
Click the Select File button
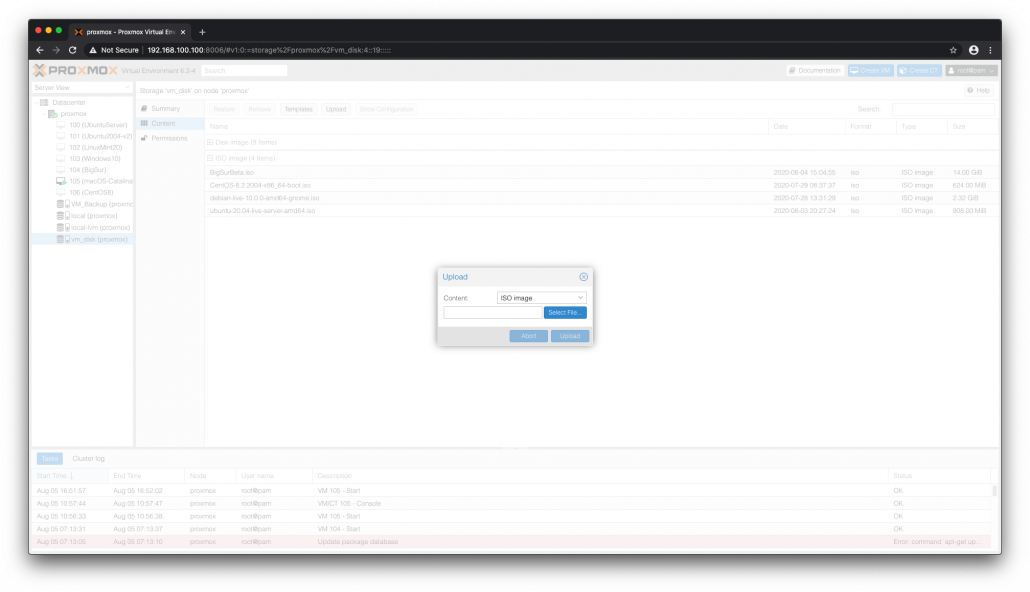(565, 313)
